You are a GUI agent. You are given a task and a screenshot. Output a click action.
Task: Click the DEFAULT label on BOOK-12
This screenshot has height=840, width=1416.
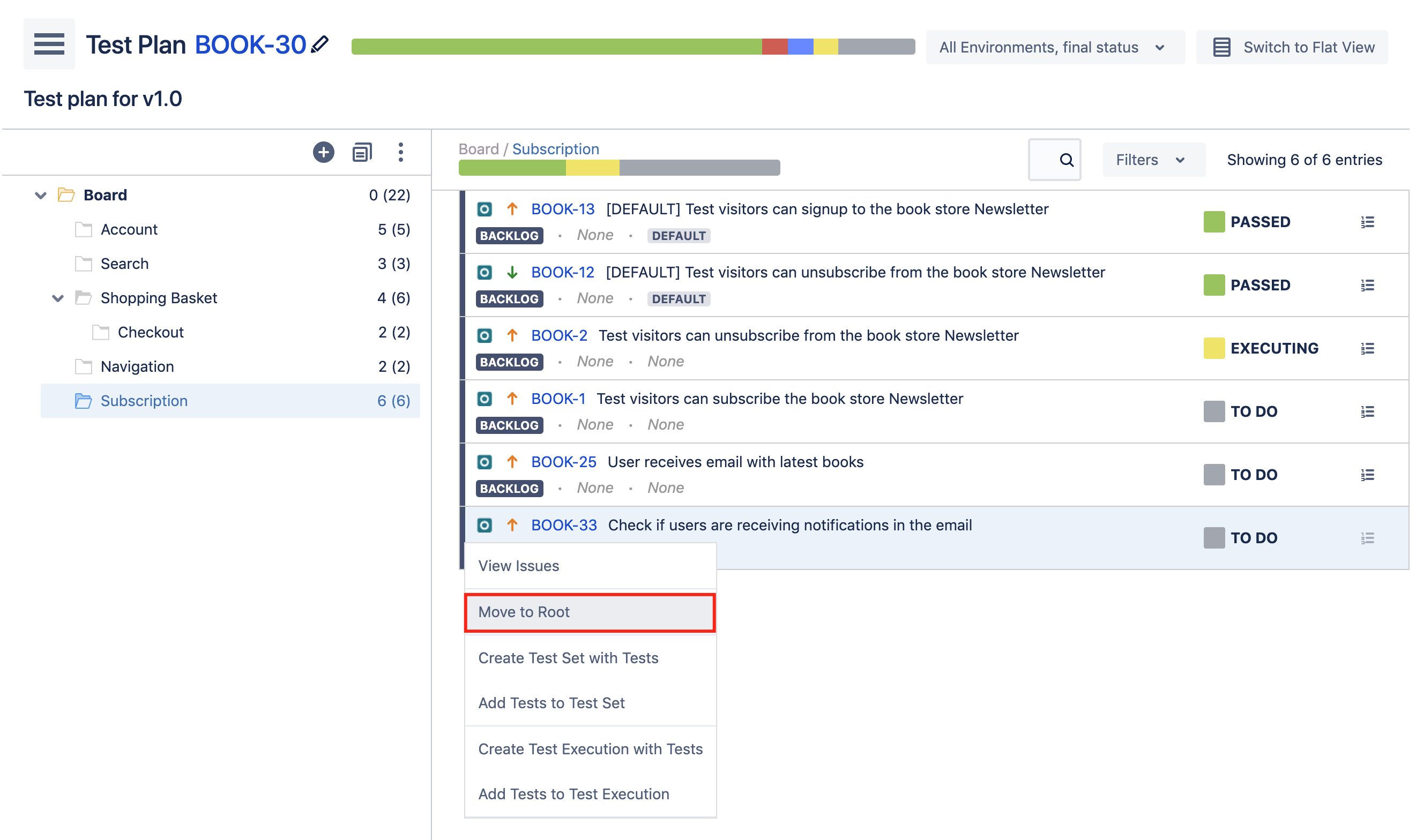[x=679, y=299]
